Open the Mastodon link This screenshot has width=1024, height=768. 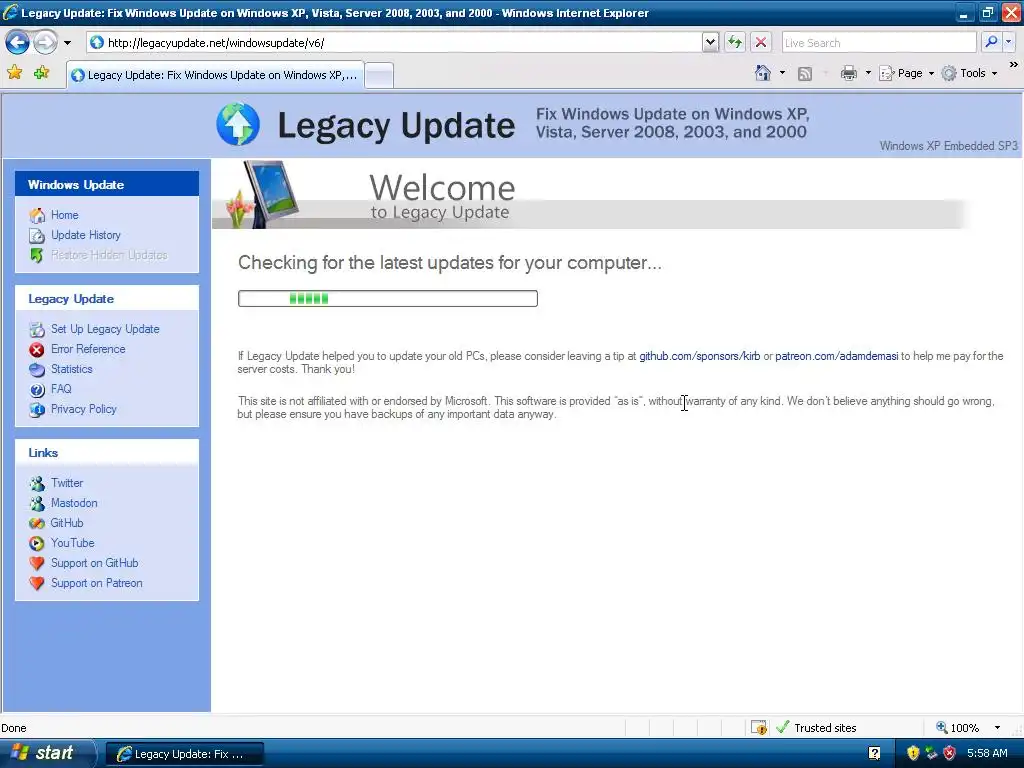tap(74, 503)
